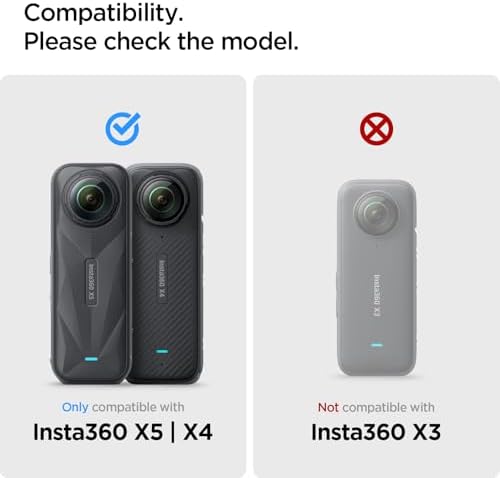Screen dimensions: 500x478
Task: Select the Insta360 X5 camera image
Action: point(89,274)
